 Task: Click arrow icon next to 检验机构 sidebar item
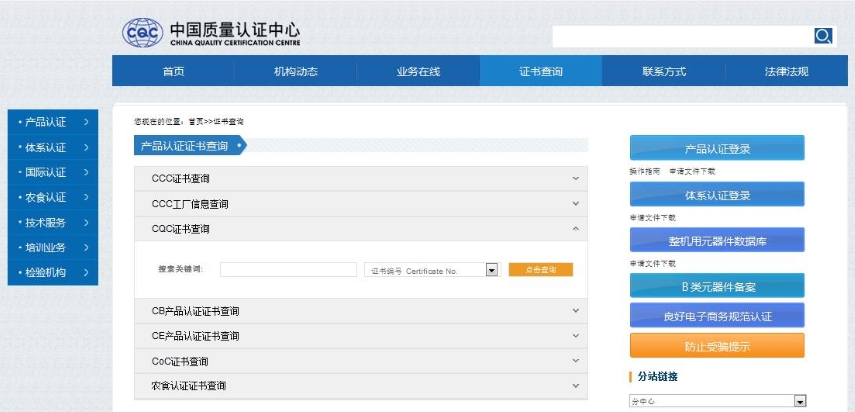(87, 272)
